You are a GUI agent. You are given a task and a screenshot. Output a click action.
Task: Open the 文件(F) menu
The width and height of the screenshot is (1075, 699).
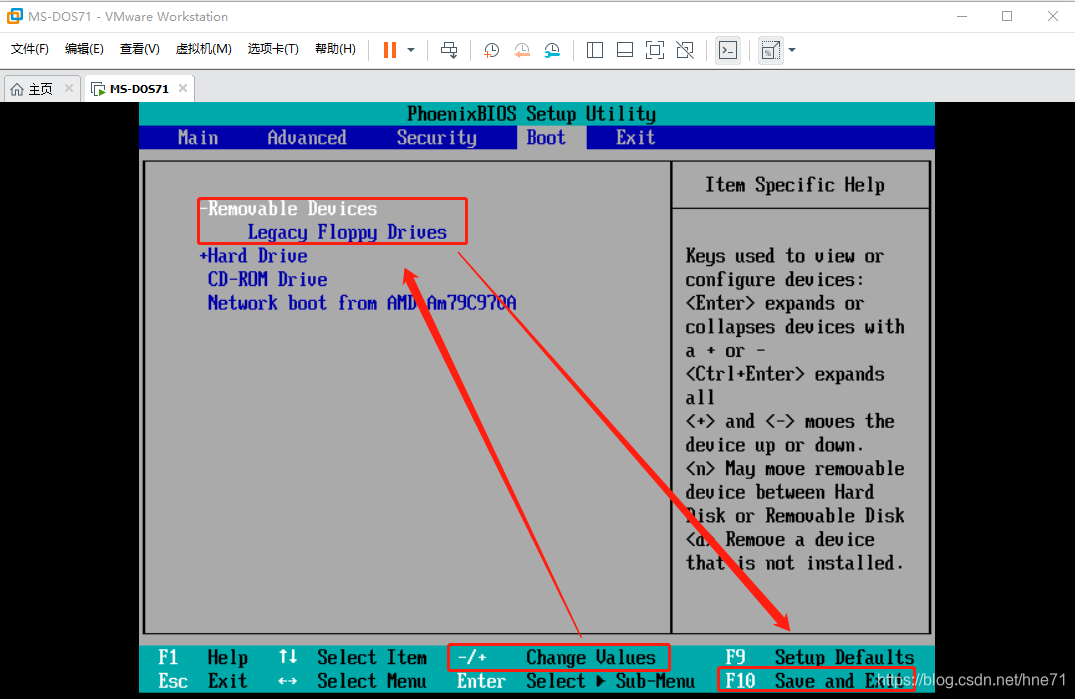tap(29, 49)
